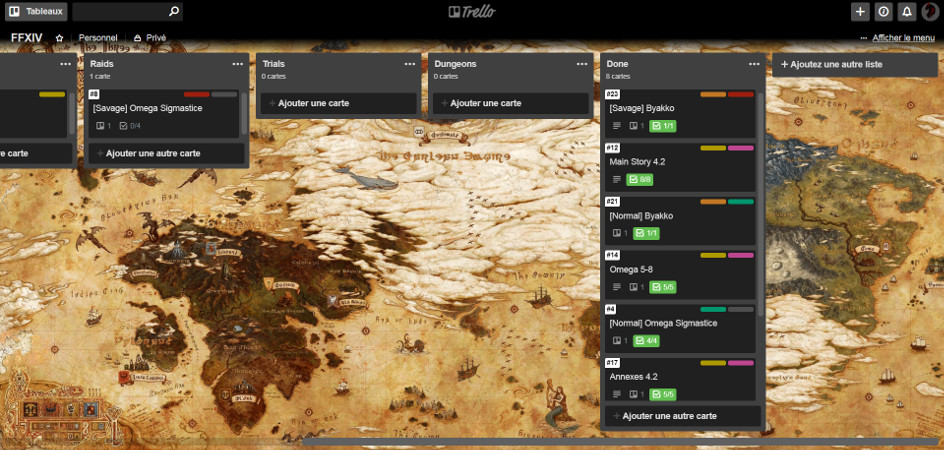The width and height of the screenshot is (944, 450).
Task: Click the Dungeons list title
Action: [455, 64]
